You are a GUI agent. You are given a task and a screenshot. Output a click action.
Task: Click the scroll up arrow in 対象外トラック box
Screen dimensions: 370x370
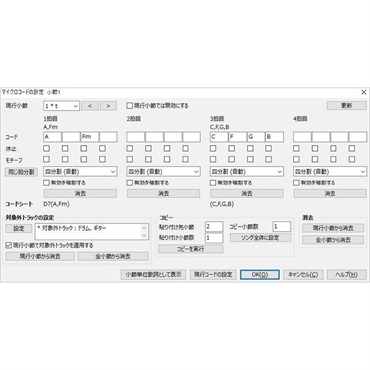[144, 228]
